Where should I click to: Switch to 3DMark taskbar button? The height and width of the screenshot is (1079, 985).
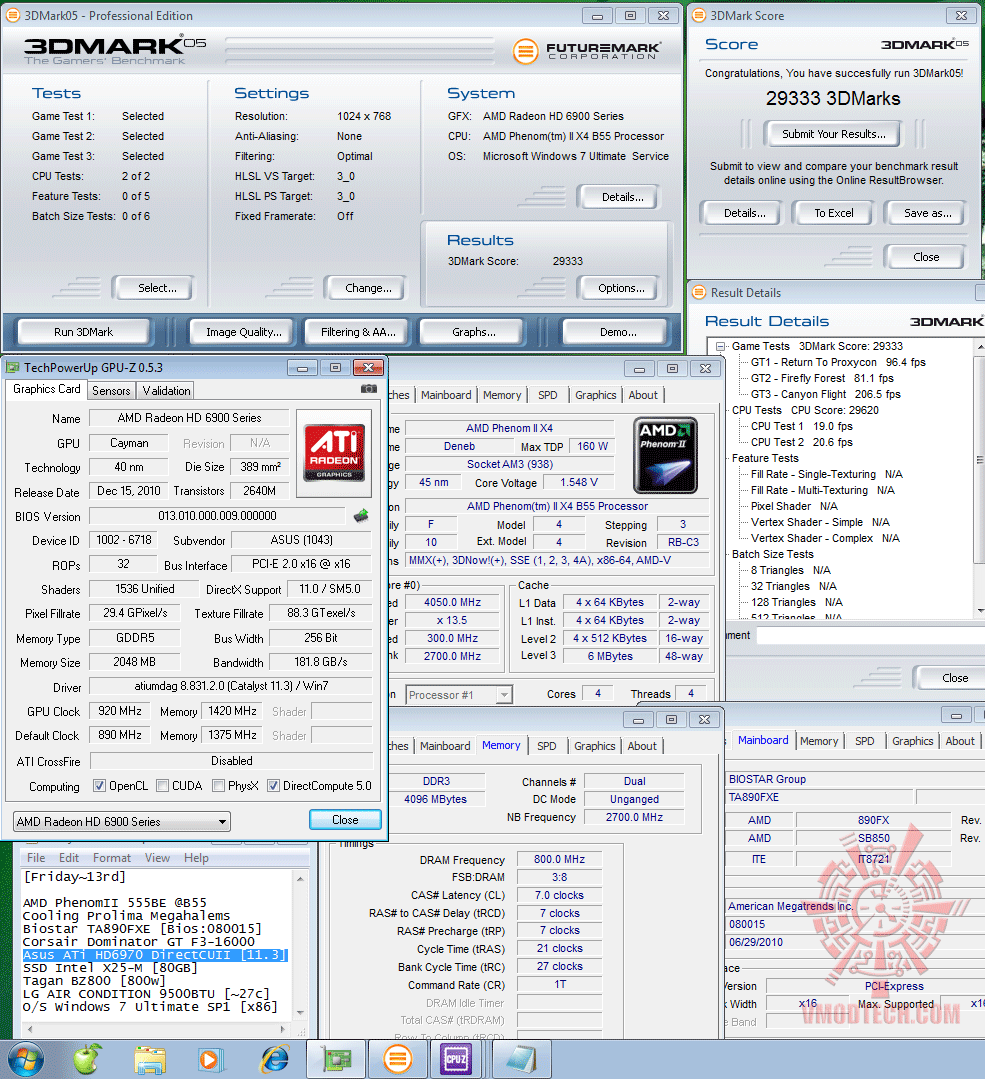pyautogui.click(x=398, y=1059)
